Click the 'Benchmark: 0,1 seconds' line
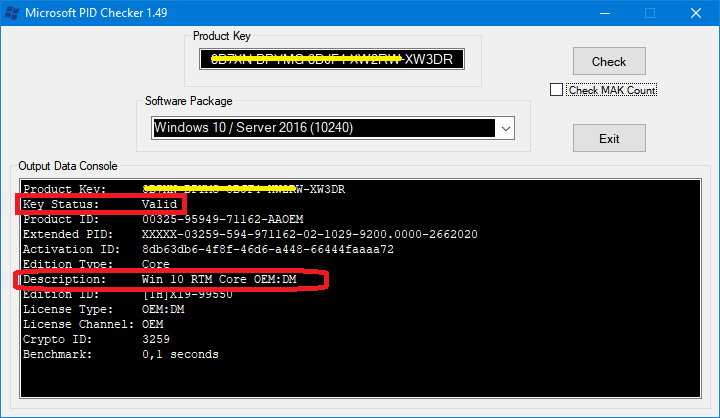The width and height of the screenshot is (720, 418). coord(121,355)
